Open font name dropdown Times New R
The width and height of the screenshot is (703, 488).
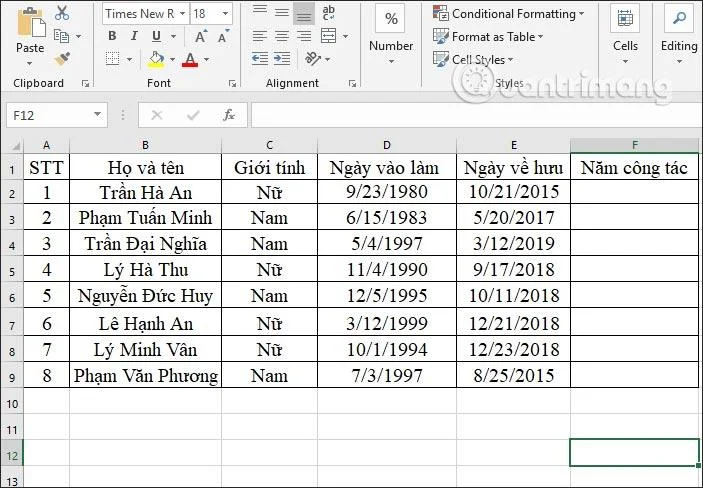coord(182,13)
